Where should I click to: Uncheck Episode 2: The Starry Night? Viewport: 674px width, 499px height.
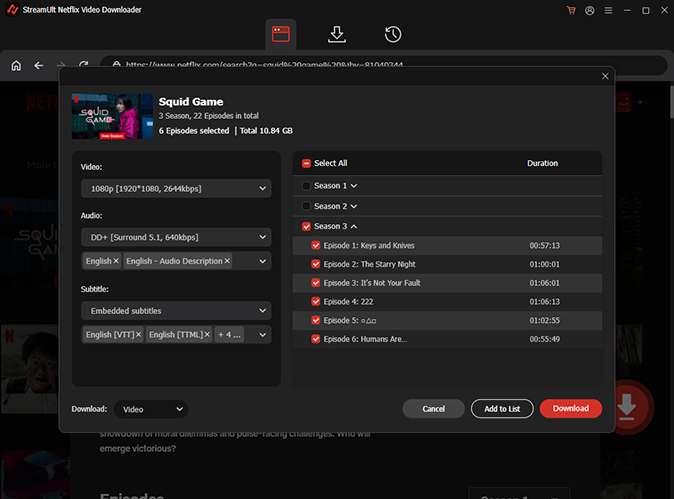pyautogui.click(x=316, y=264)
